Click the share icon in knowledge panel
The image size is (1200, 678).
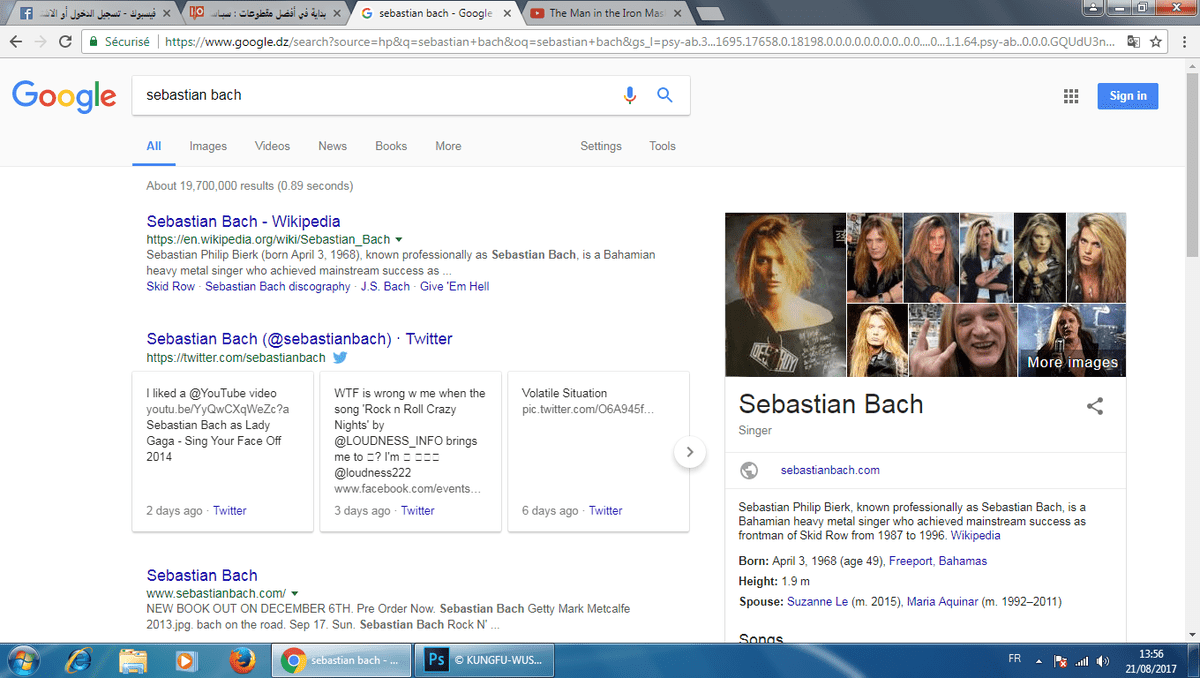(1095, 406)
